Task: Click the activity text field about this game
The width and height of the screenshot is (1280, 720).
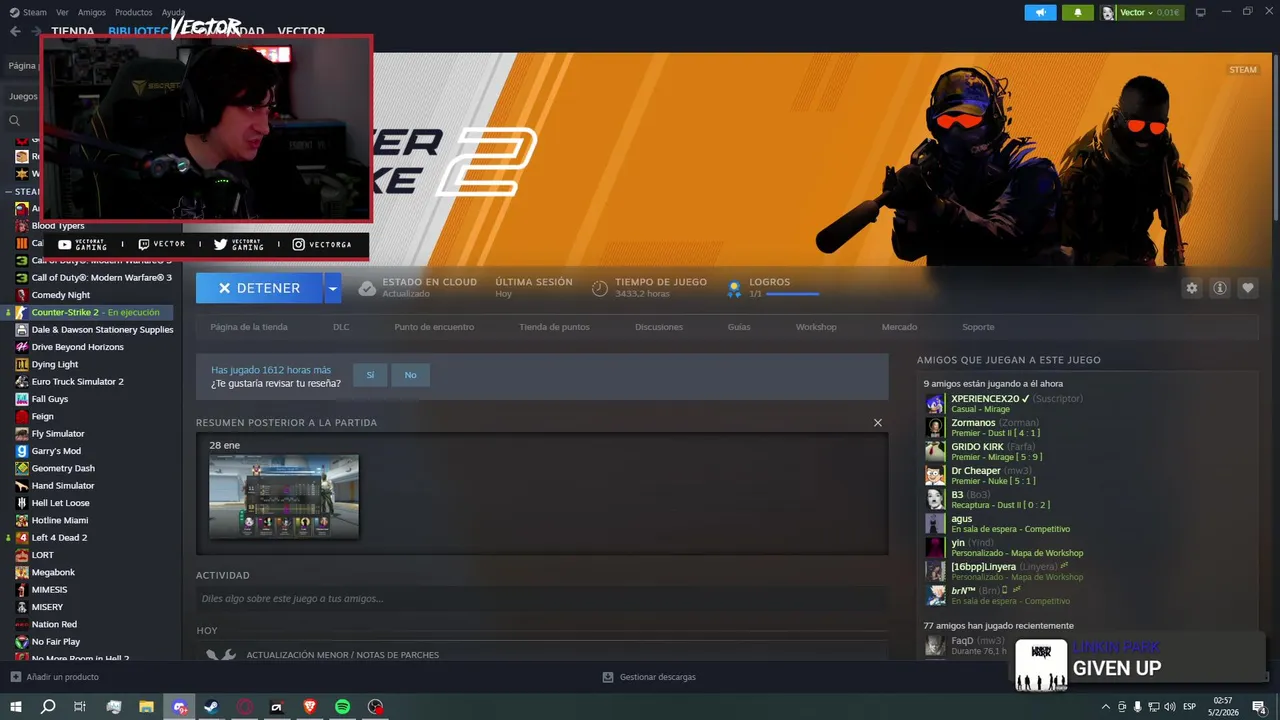Action: coord(542,599)
